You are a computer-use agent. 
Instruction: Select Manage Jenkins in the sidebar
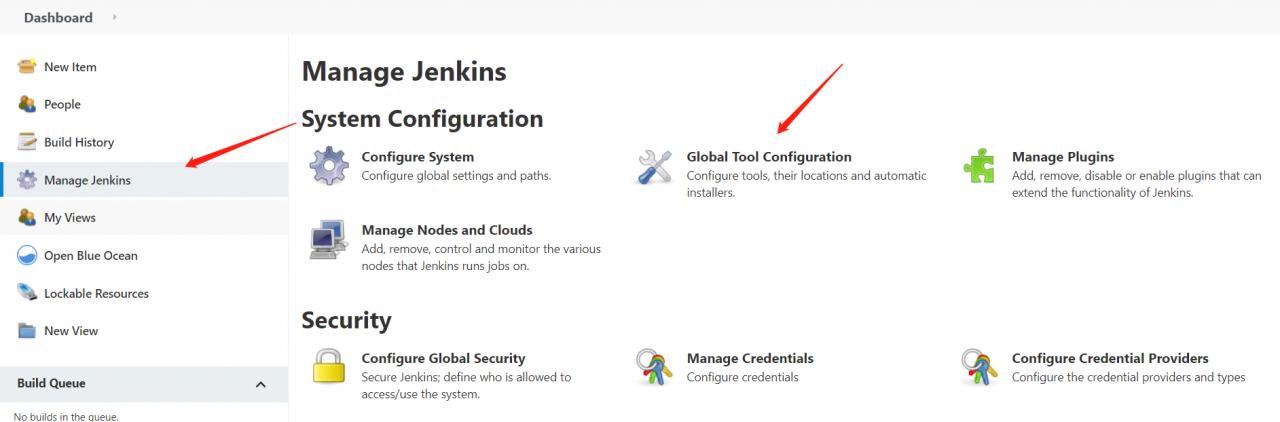click(x=87, y=180)
